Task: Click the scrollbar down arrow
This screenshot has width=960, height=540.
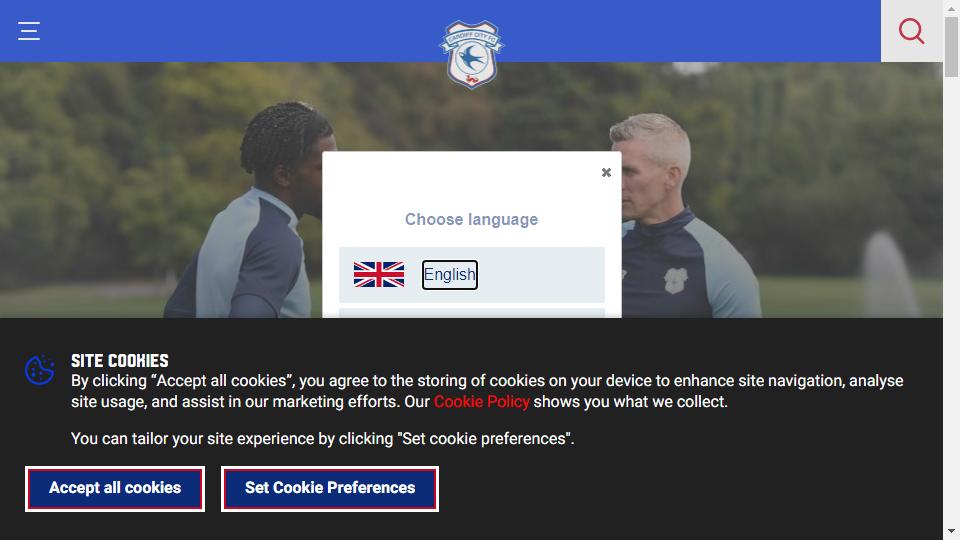Action: 951,531
